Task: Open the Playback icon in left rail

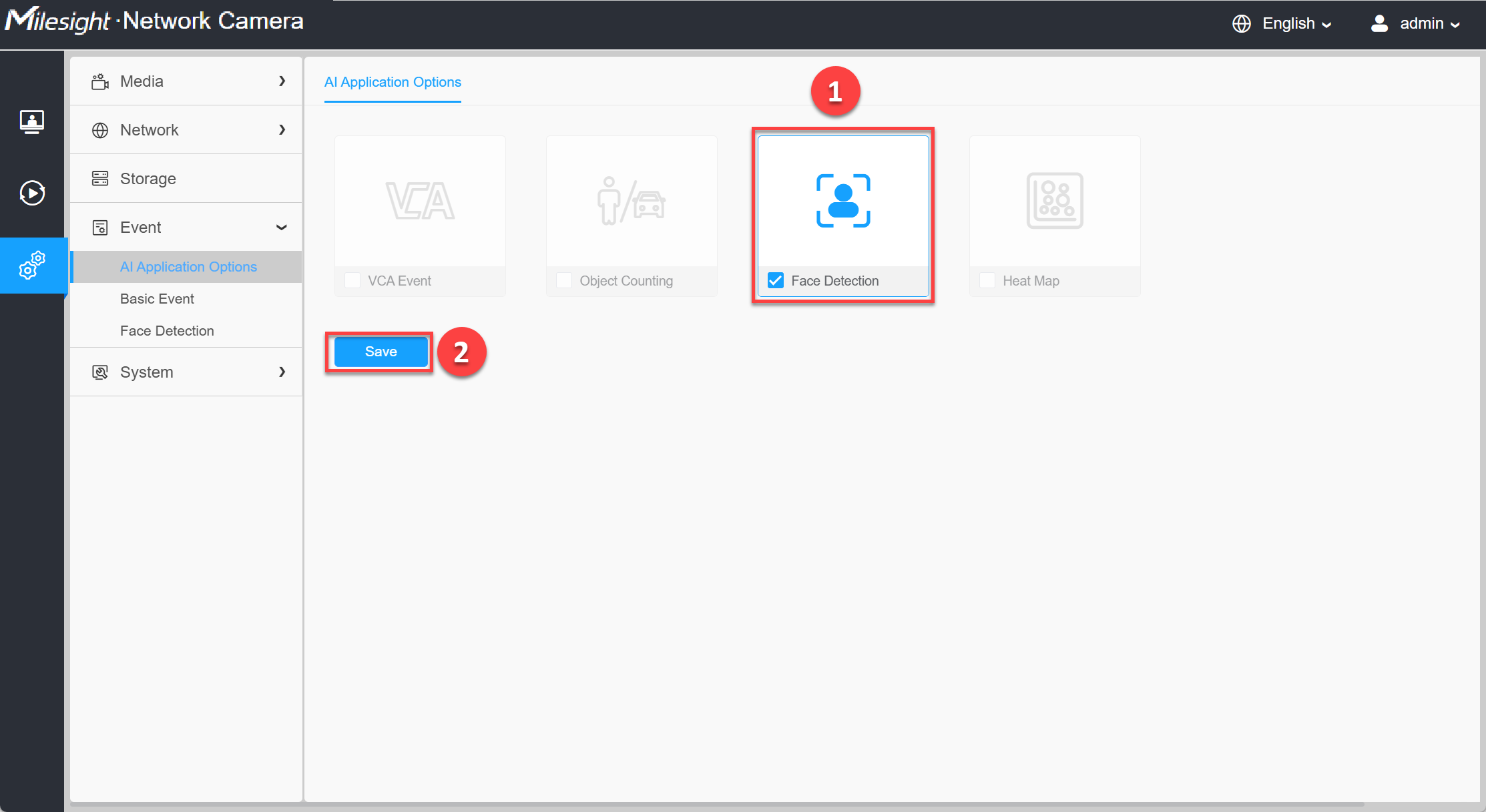Action: (32, 193)
